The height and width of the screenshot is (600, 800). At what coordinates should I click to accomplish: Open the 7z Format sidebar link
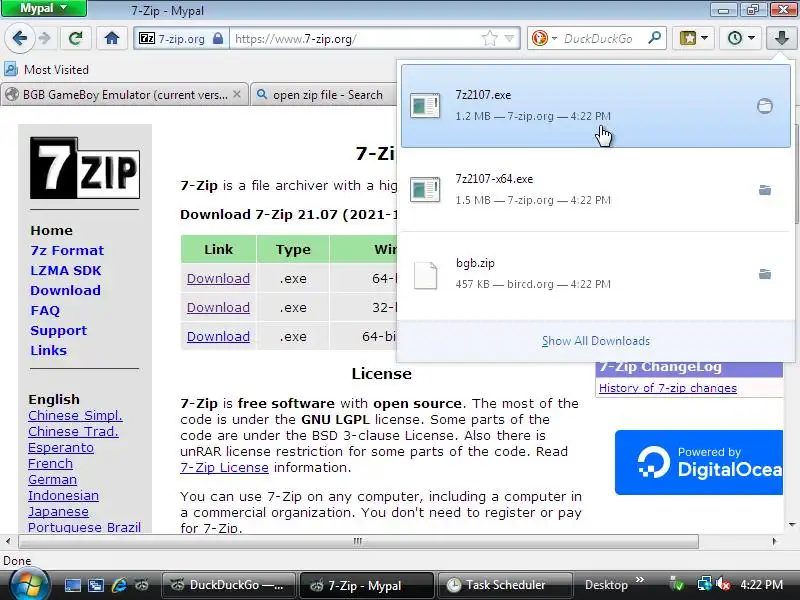67,251
